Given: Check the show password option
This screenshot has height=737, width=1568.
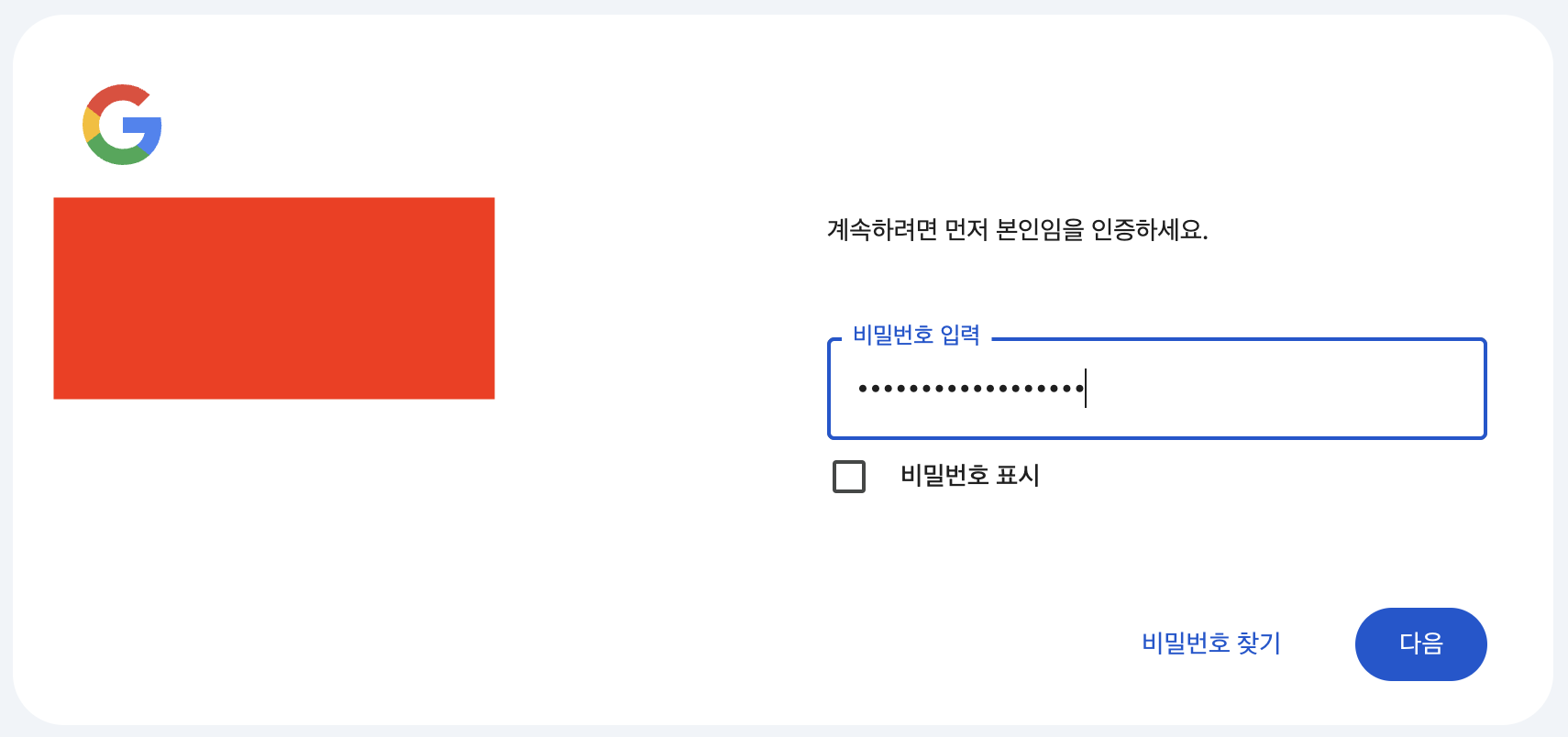Looking at the screenshot, I should 848,476.
